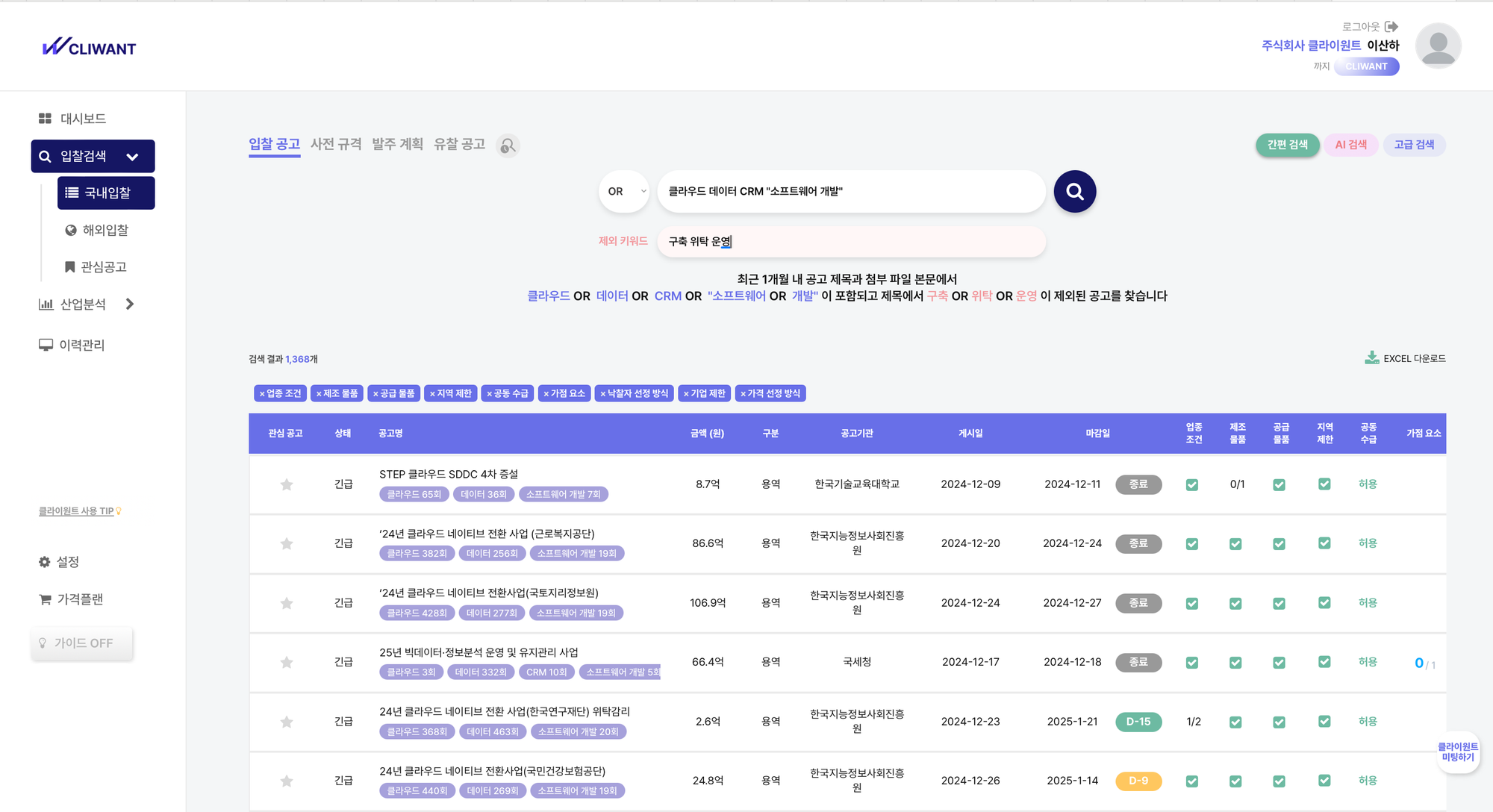Switch to the 발주 계획 tab

[x=397, y=144]
